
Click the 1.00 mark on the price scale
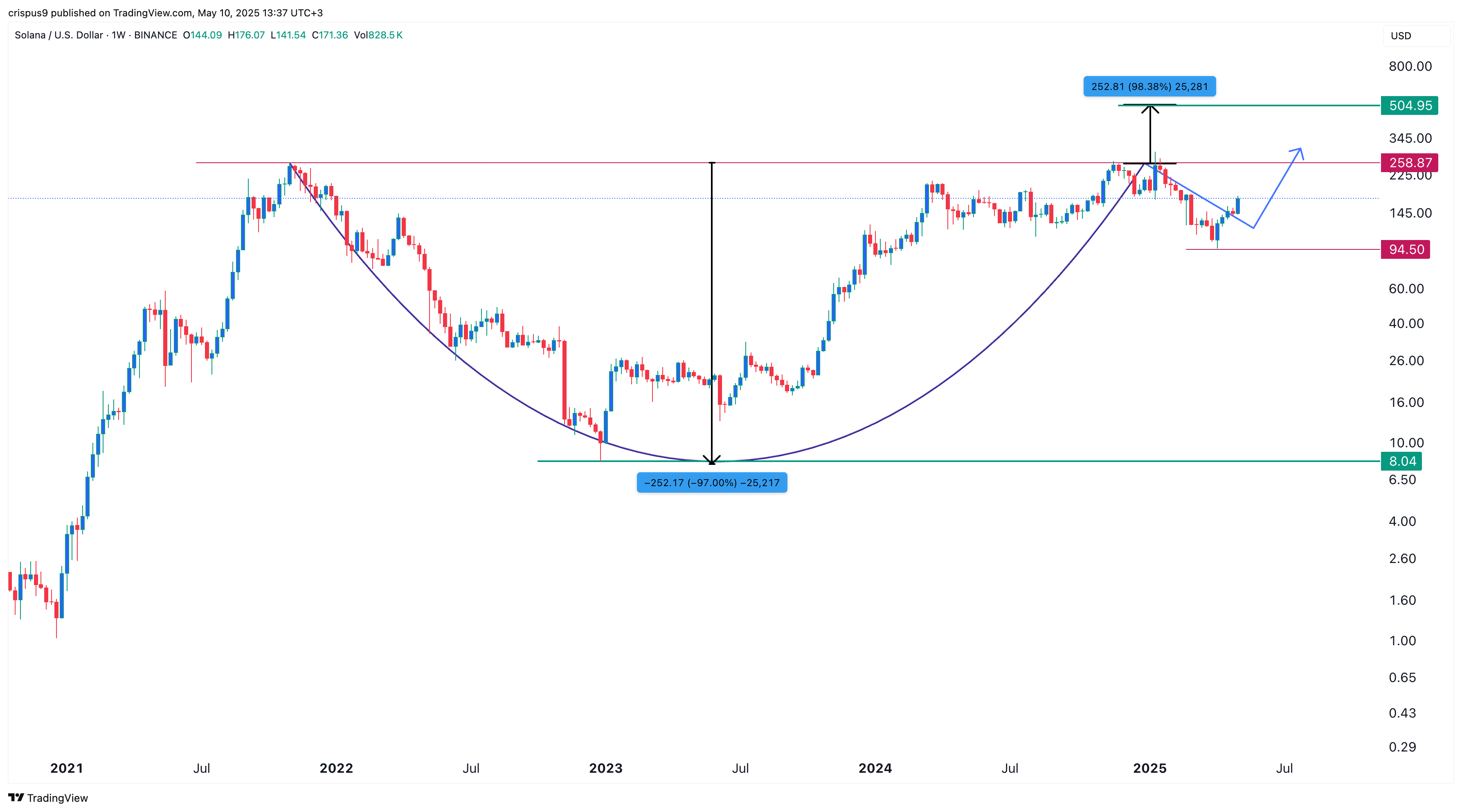1402,641
